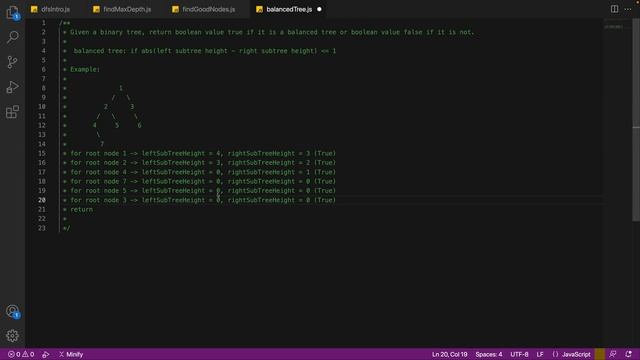Split the editor to the right

(x=614, y=9)
